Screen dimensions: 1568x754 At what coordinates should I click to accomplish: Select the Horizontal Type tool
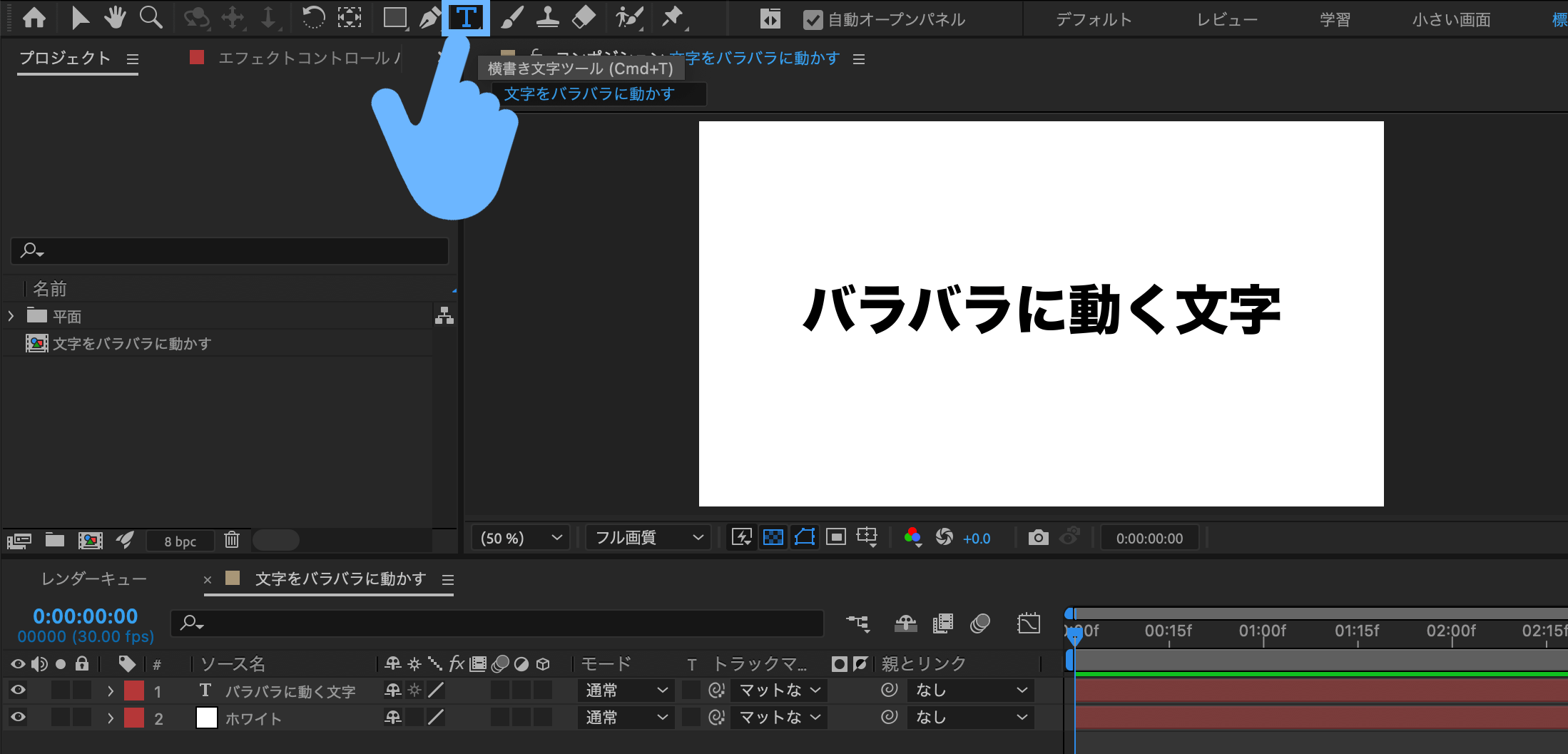(x=466, y=18)
